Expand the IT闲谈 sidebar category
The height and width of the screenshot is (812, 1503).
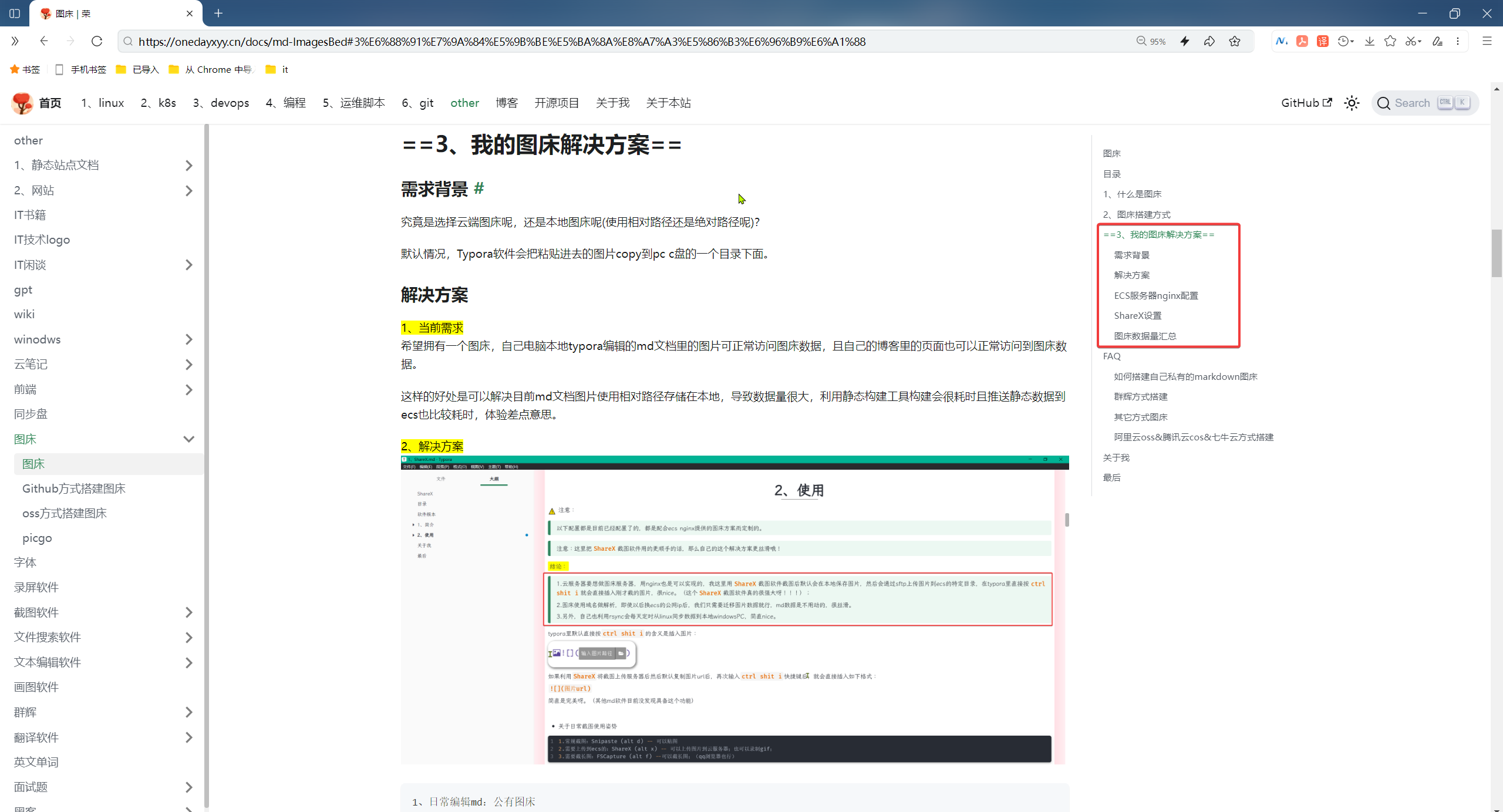pyautogui.click(x=188, y=265)
